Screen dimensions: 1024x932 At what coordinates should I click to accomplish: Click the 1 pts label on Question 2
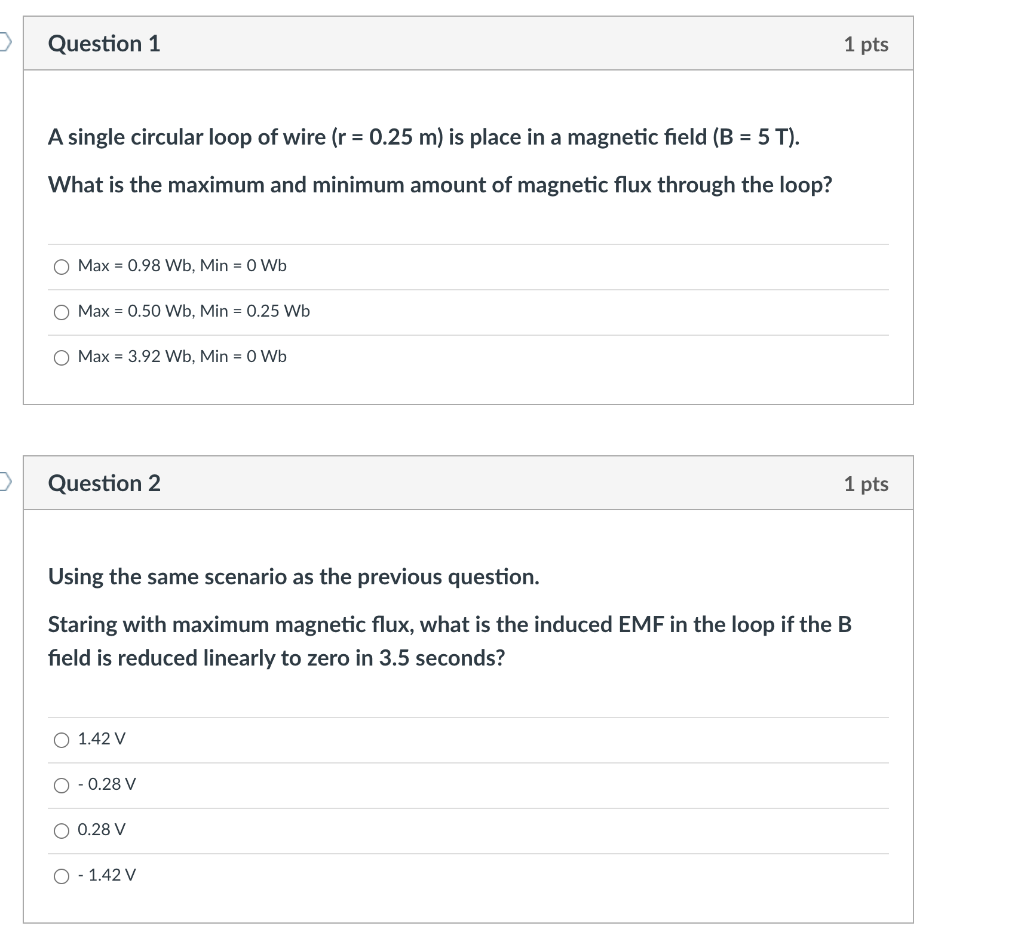click(866, 483)
